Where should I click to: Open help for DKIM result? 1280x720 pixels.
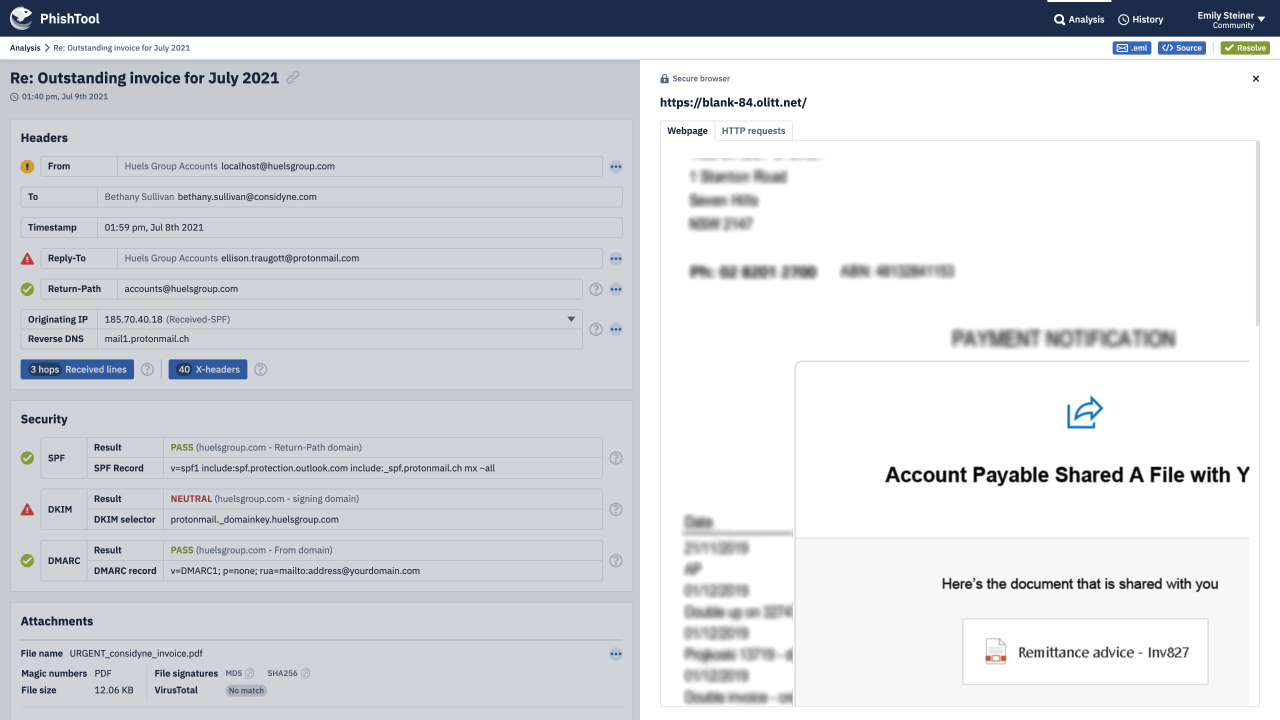click(616, 509)
